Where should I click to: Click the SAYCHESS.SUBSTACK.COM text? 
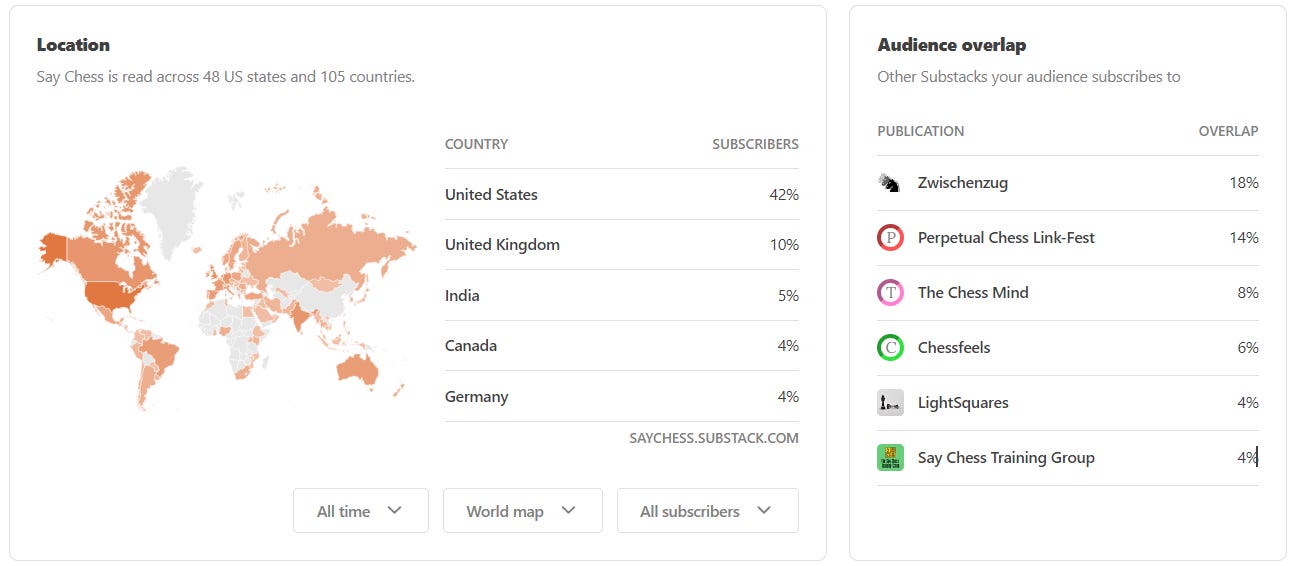pyautogui.click(x=714, y=438)
